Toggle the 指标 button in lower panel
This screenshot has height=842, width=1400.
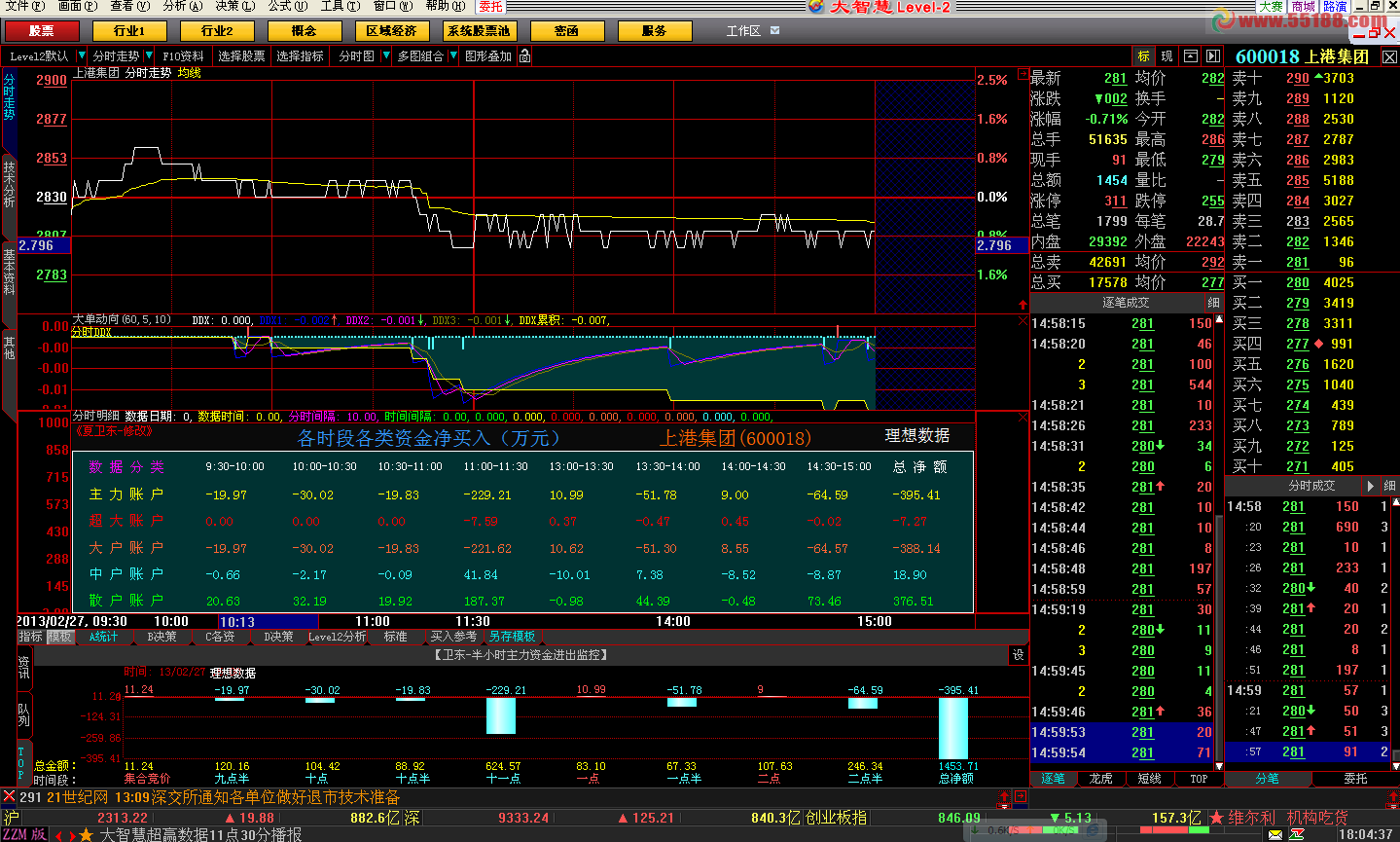31,637
